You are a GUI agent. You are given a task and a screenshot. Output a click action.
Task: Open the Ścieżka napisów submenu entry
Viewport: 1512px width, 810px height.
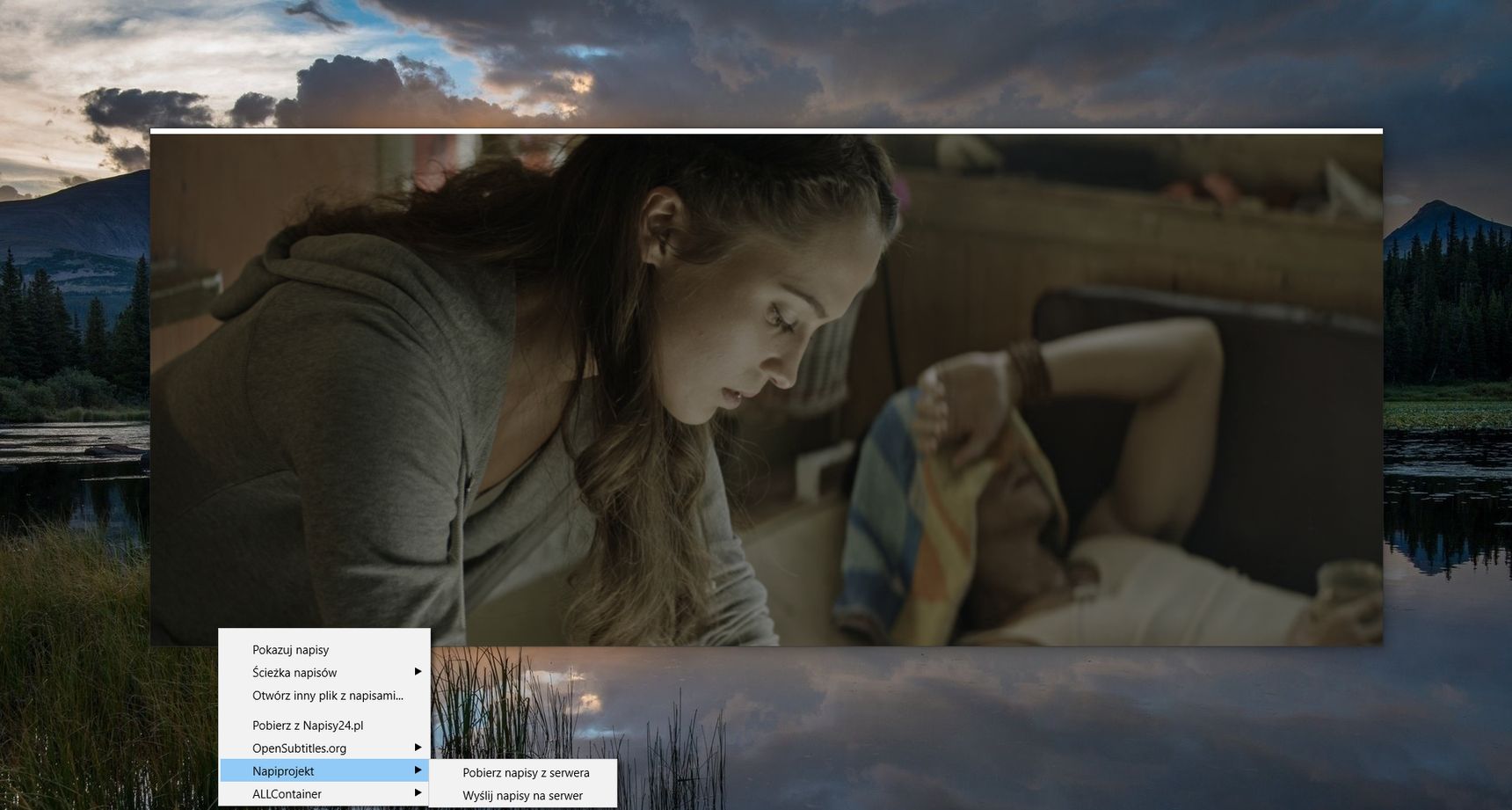point(324,673)
